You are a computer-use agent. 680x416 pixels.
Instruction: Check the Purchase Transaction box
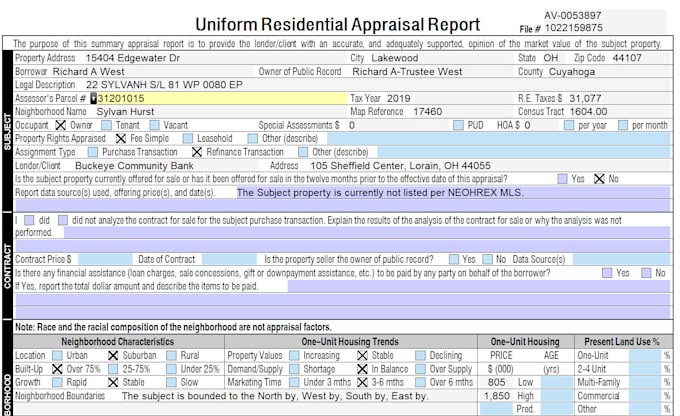pyautogui.click(x=92, y=152)
